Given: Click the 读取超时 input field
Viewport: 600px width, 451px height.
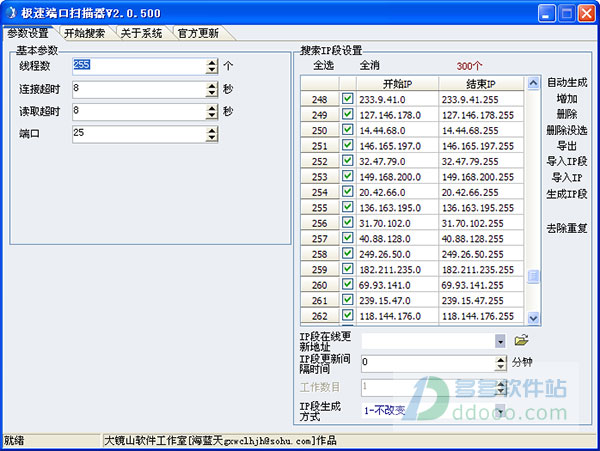Looking at the screenshot, I should (x=139, y=112).
